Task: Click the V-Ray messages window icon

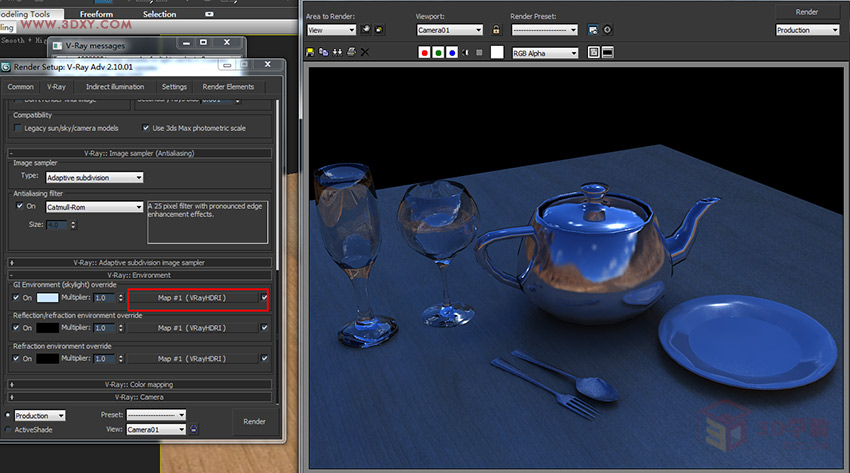Action: click(x=57, y=46)
